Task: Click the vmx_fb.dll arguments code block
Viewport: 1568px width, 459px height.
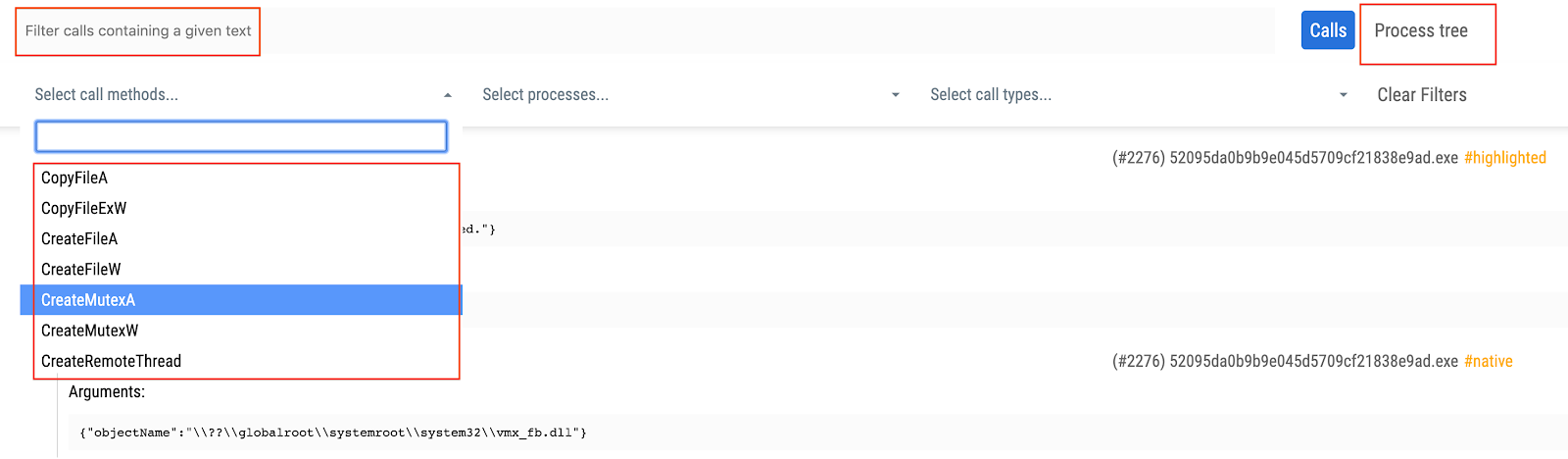Action: click(333, 433)
